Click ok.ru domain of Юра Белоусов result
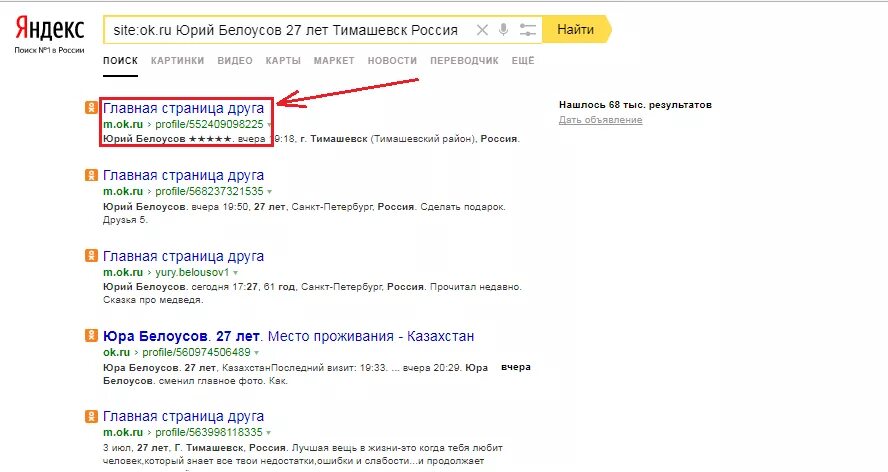This screenshot has width=888, height=472. [x=117, y=352]
